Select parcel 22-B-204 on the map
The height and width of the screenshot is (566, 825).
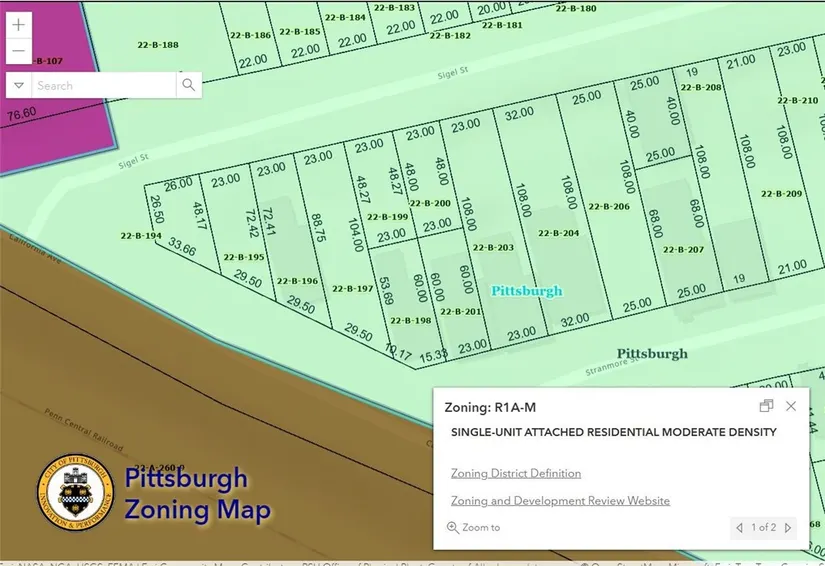[x=558, y=233]
